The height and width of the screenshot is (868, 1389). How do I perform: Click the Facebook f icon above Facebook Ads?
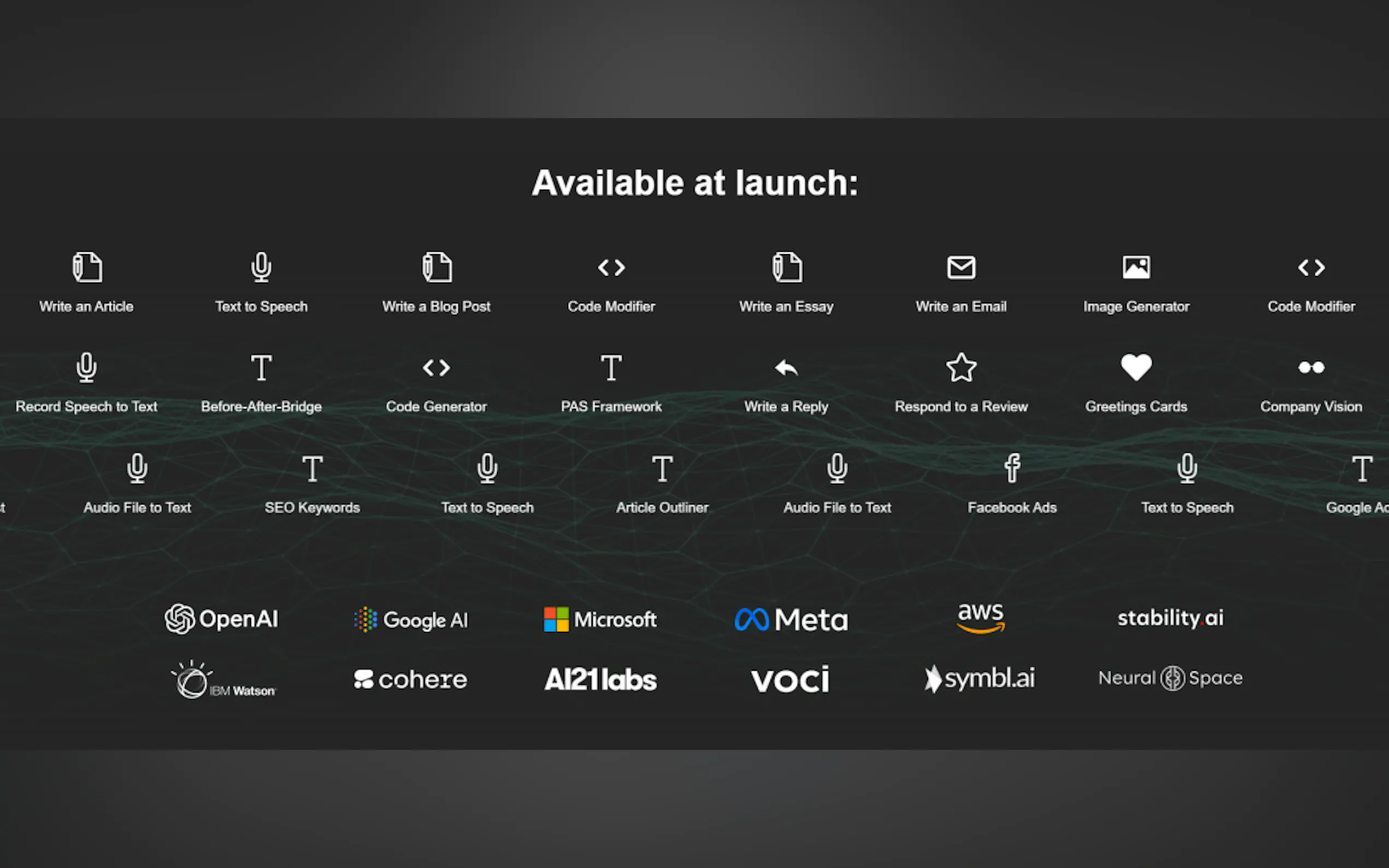pos(1012,468)
